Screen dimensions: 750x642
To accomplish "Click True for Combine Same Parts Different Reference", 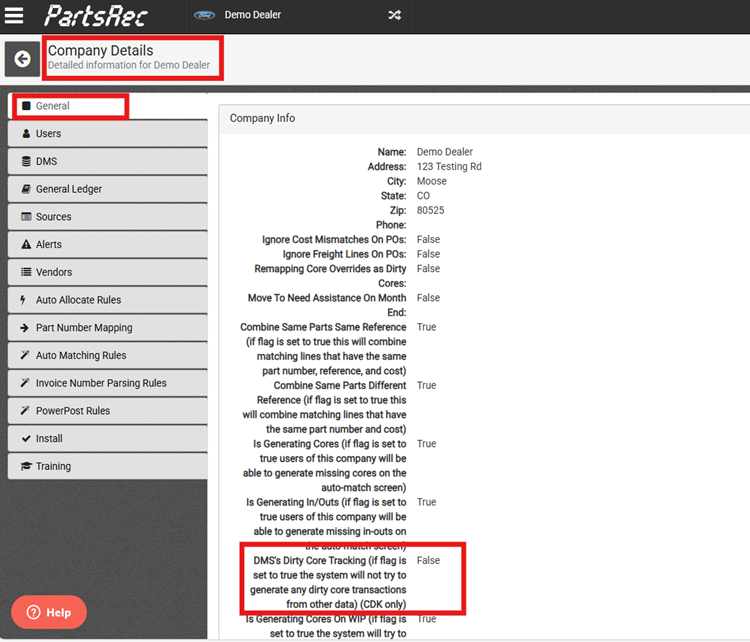I will (x=426, y=386).
